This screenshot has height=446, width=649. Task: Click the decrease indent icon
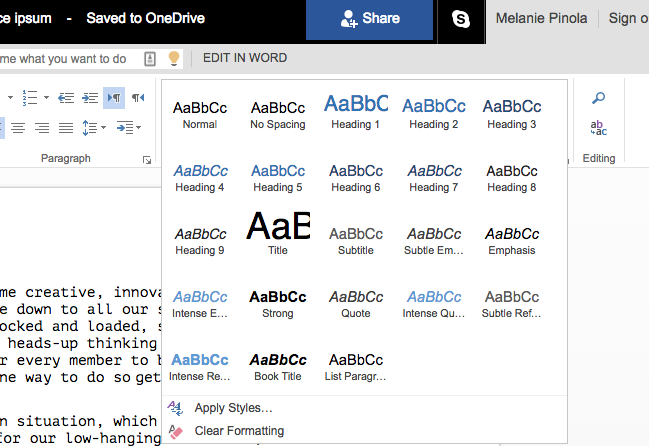coord(66,98)
